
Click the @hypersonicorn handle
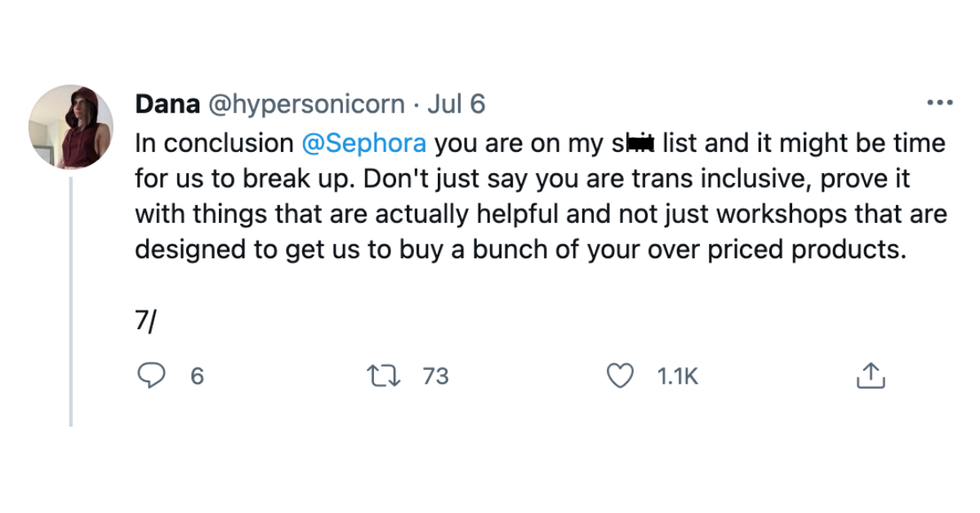click(x=306, y=104)
